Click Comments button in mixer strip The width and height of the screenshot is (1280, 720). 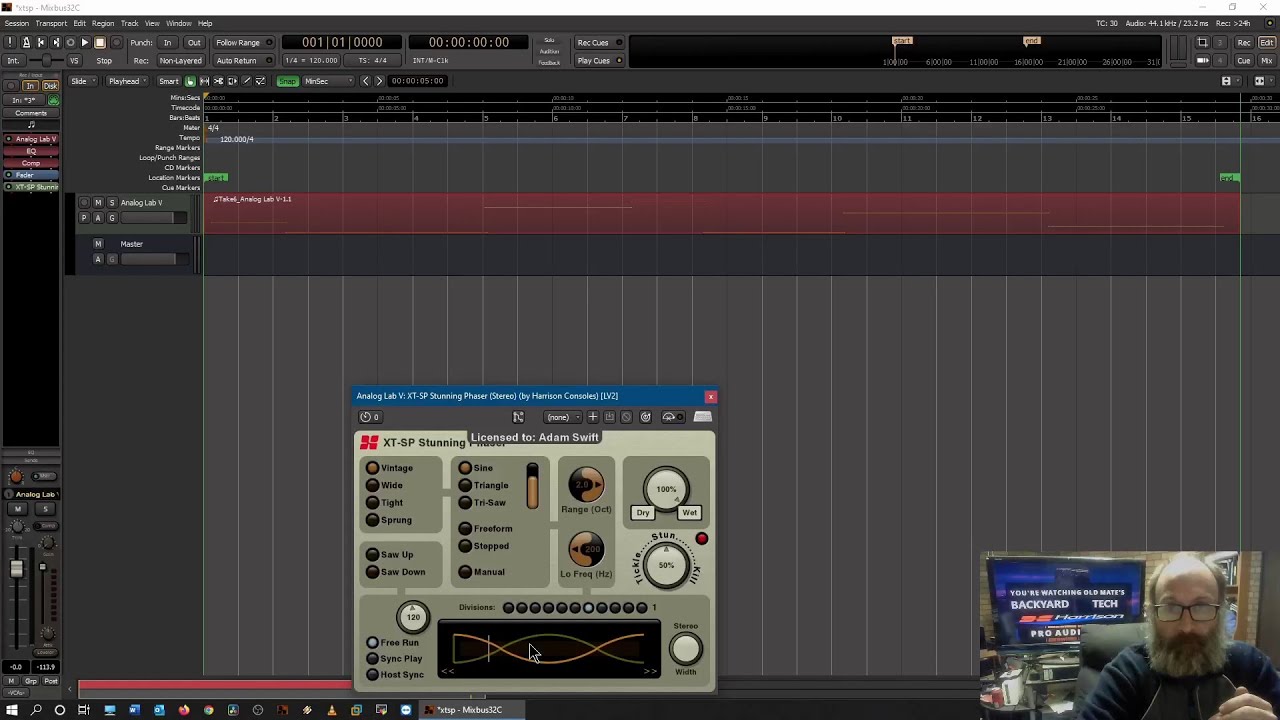point(31,113)
